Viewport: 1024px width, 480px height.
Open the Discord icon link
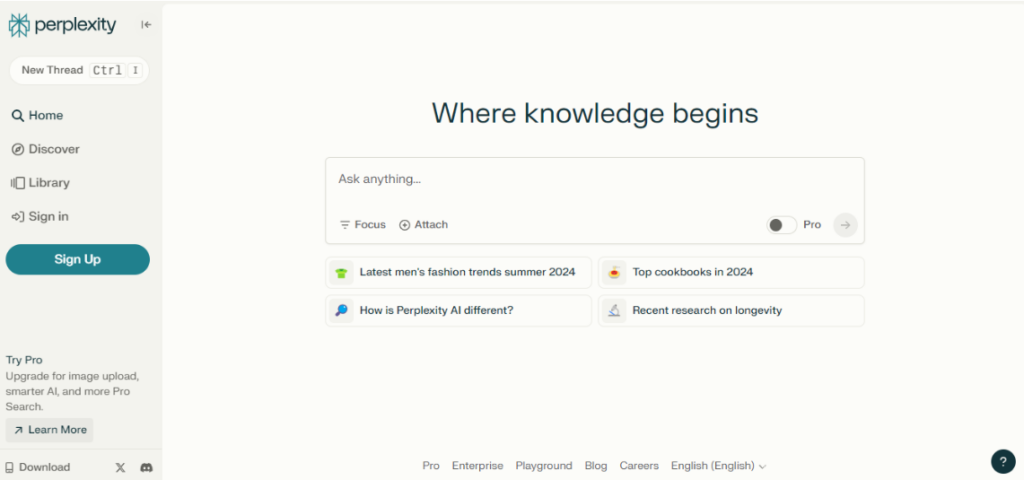point(146,468)
